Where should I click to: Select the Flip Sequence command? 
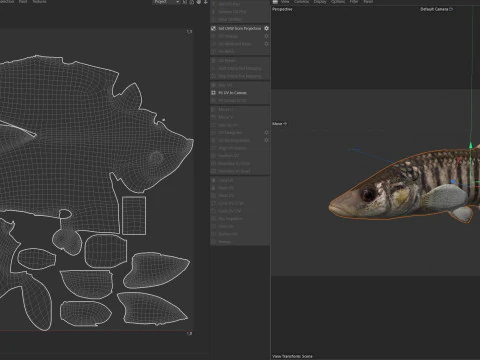tap(230, 219)
